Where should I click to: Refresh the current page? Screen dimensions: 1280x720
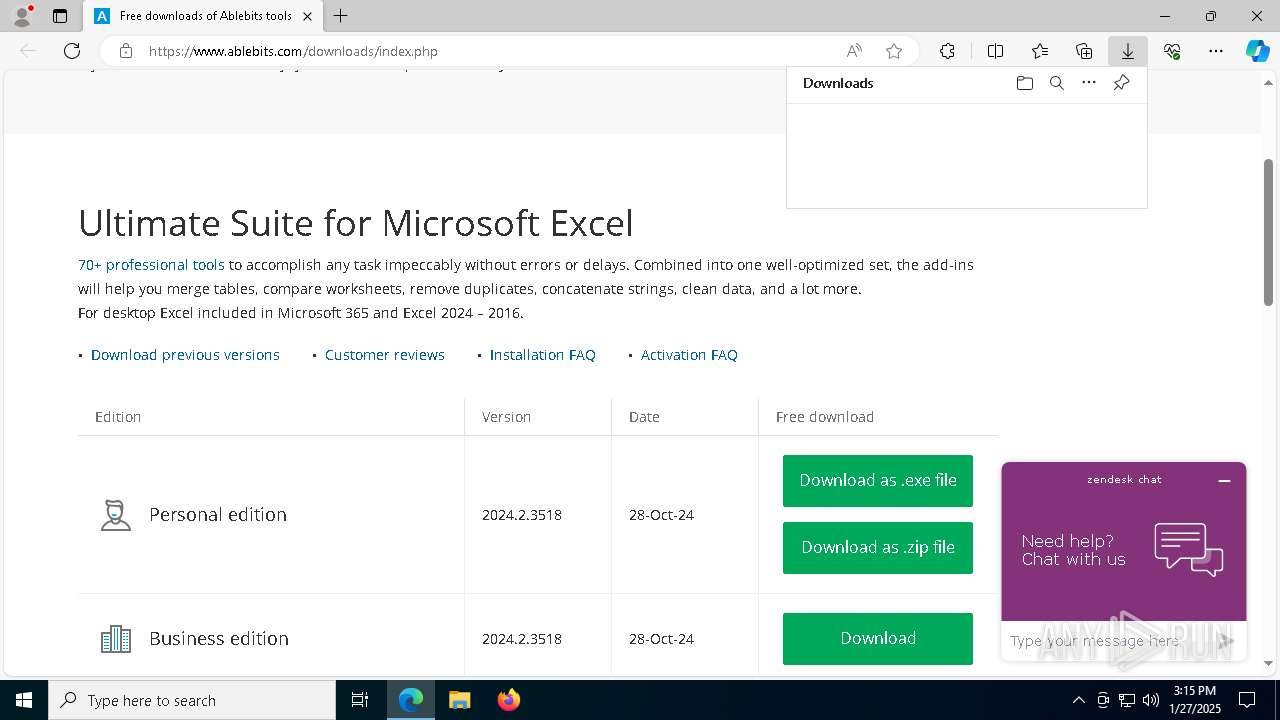72,51
